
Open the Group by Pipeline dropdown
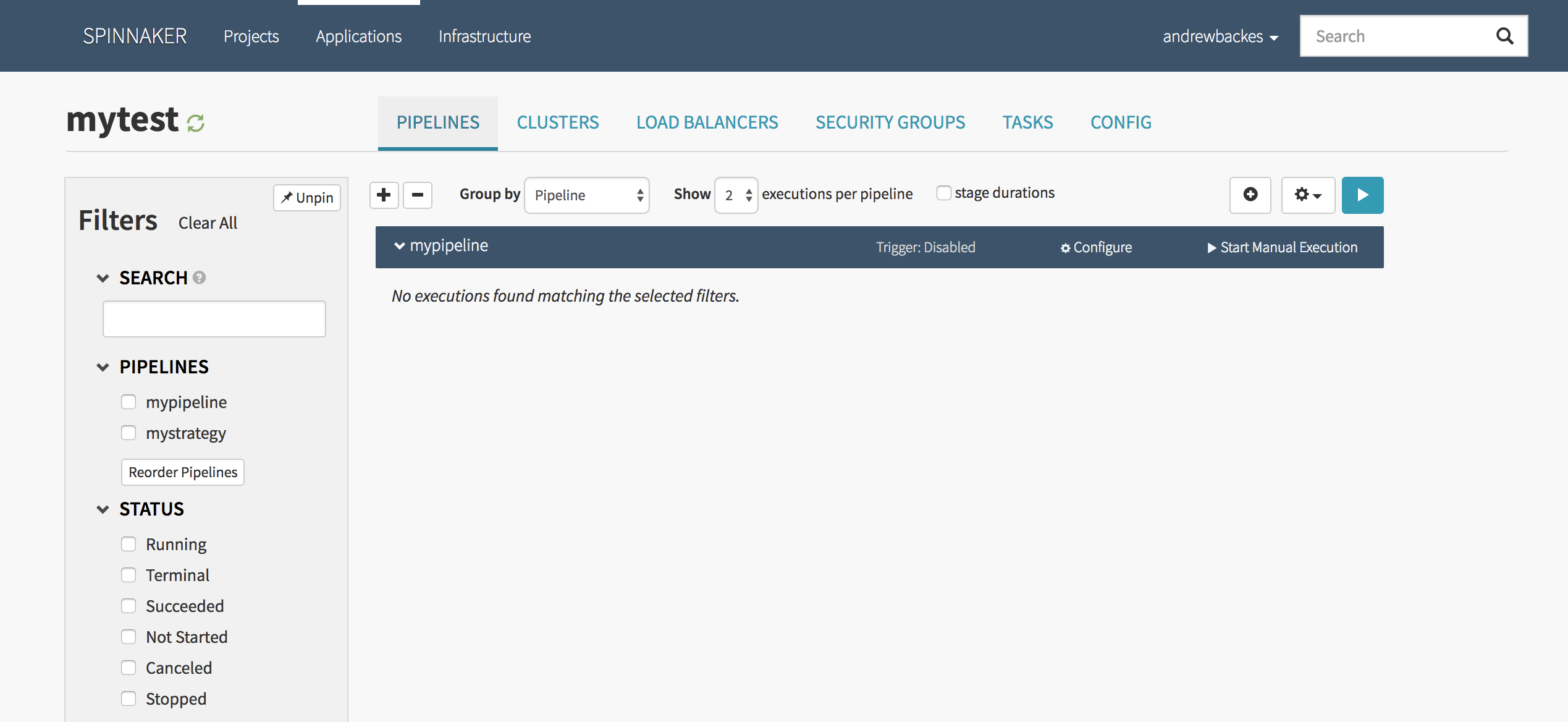click(x=586, y=195)
